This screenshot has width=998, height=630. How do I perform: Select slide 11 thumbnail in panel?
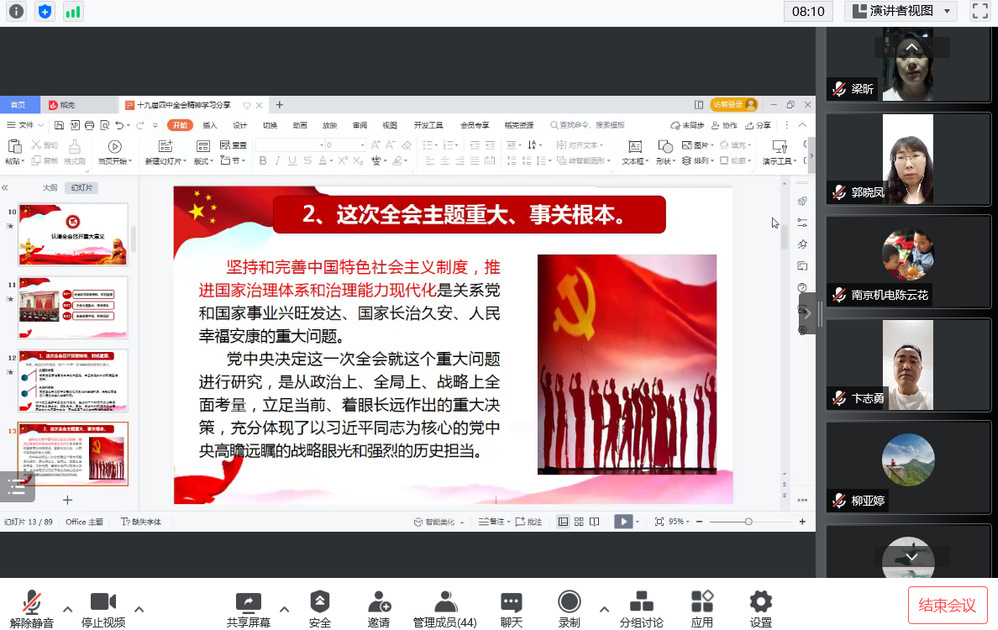74,307
